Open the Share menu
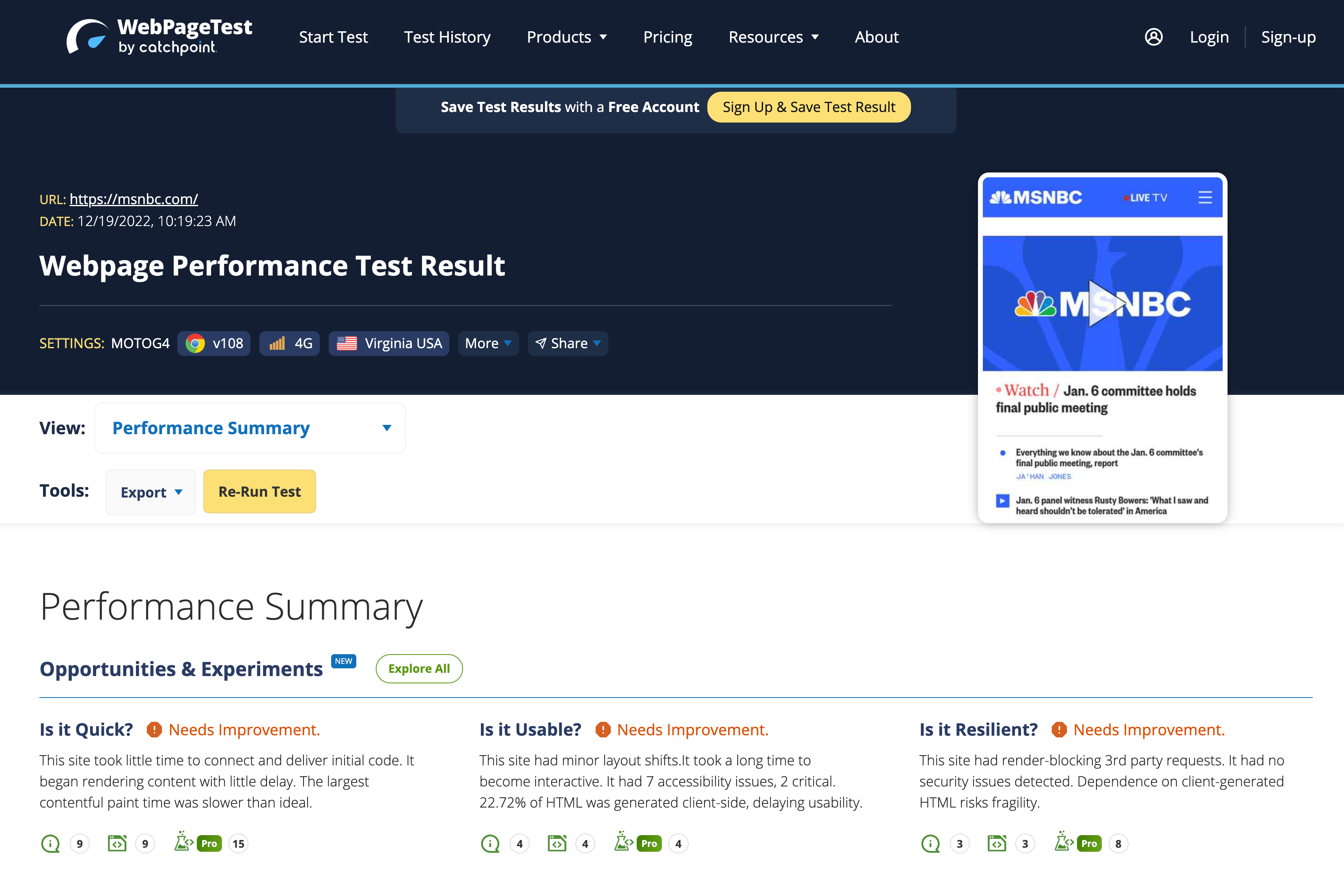 click(x=566, y=343)
